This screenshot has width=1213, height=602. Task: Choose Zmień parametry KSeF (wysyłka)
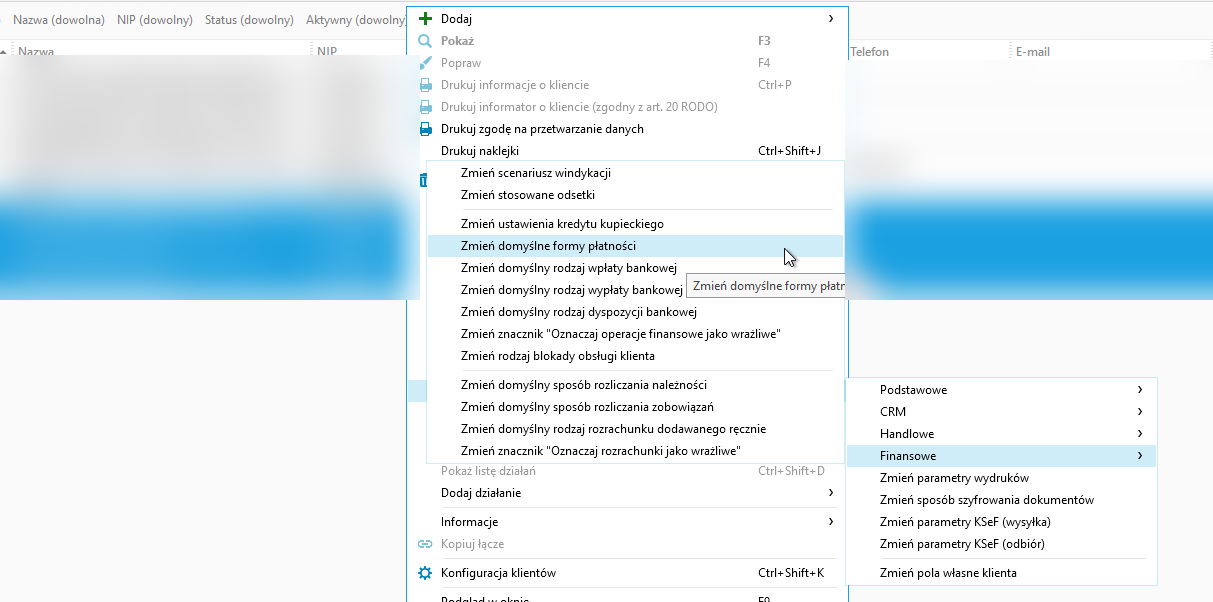(x=1001, y=522)
